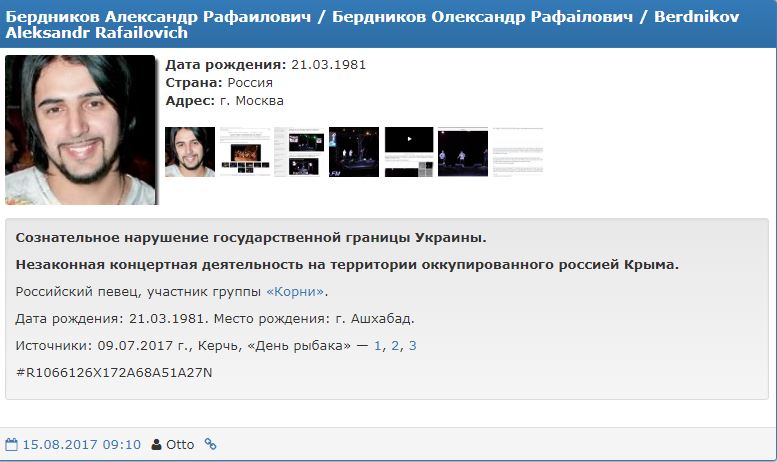Open the «Корни» group link
777x462 pixels.
click(295, 291)
